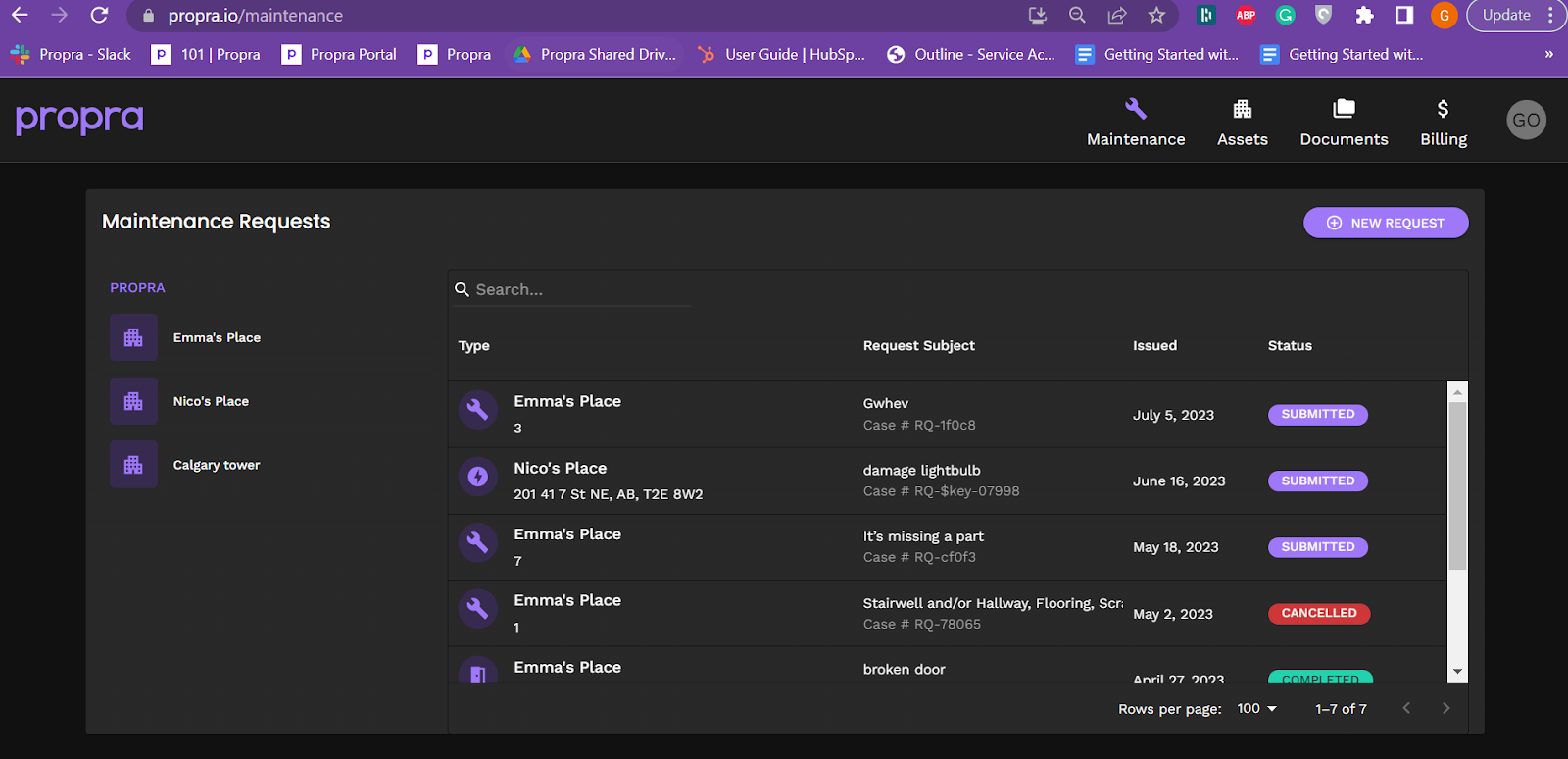Click the install app icon in address bar
Viewport: 1568px width, 759px height.
pos(1038,15)
